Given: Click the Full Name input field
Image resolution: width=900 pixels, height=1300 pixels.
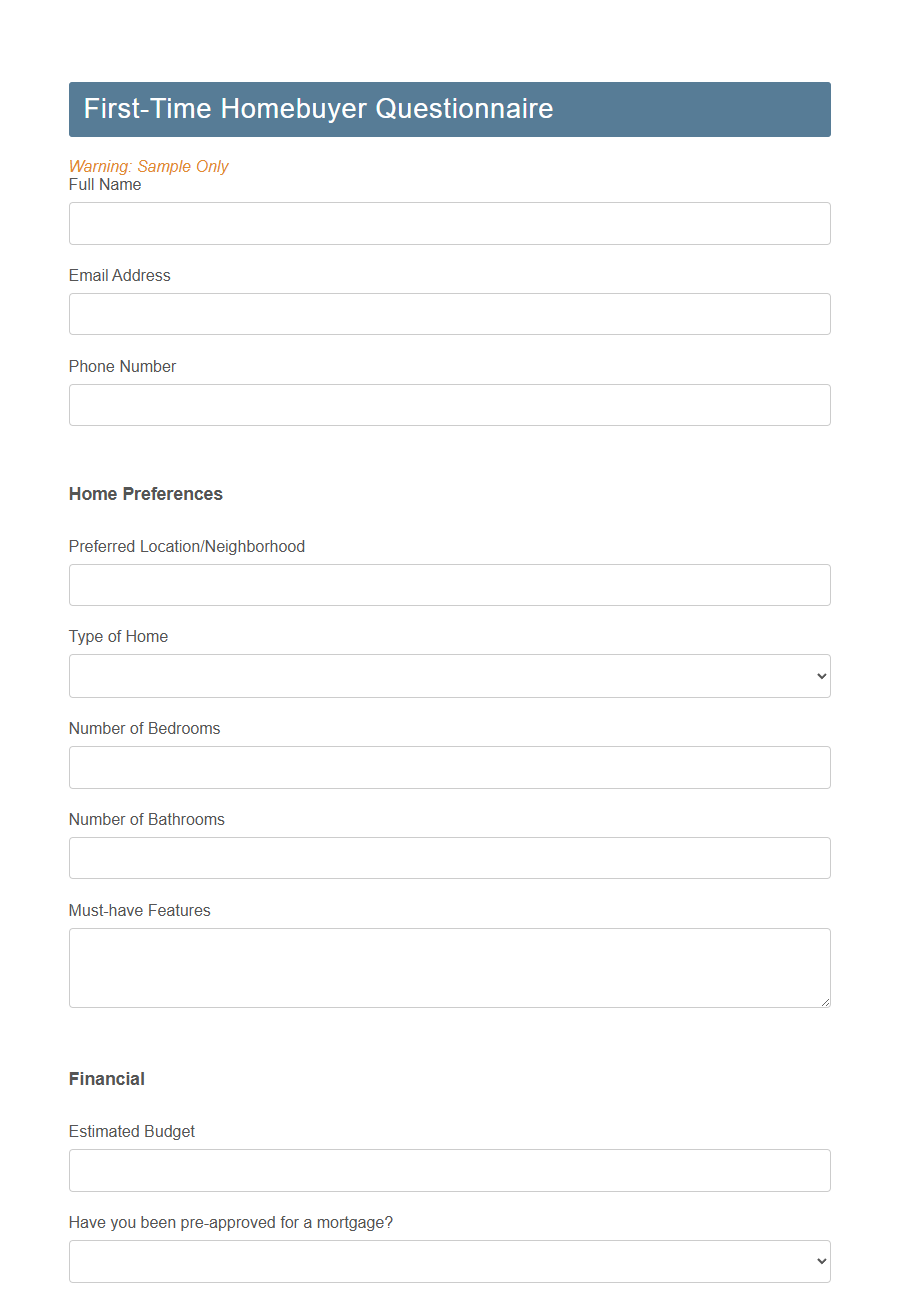Looking at the screenshot, I should pos(449,223).
